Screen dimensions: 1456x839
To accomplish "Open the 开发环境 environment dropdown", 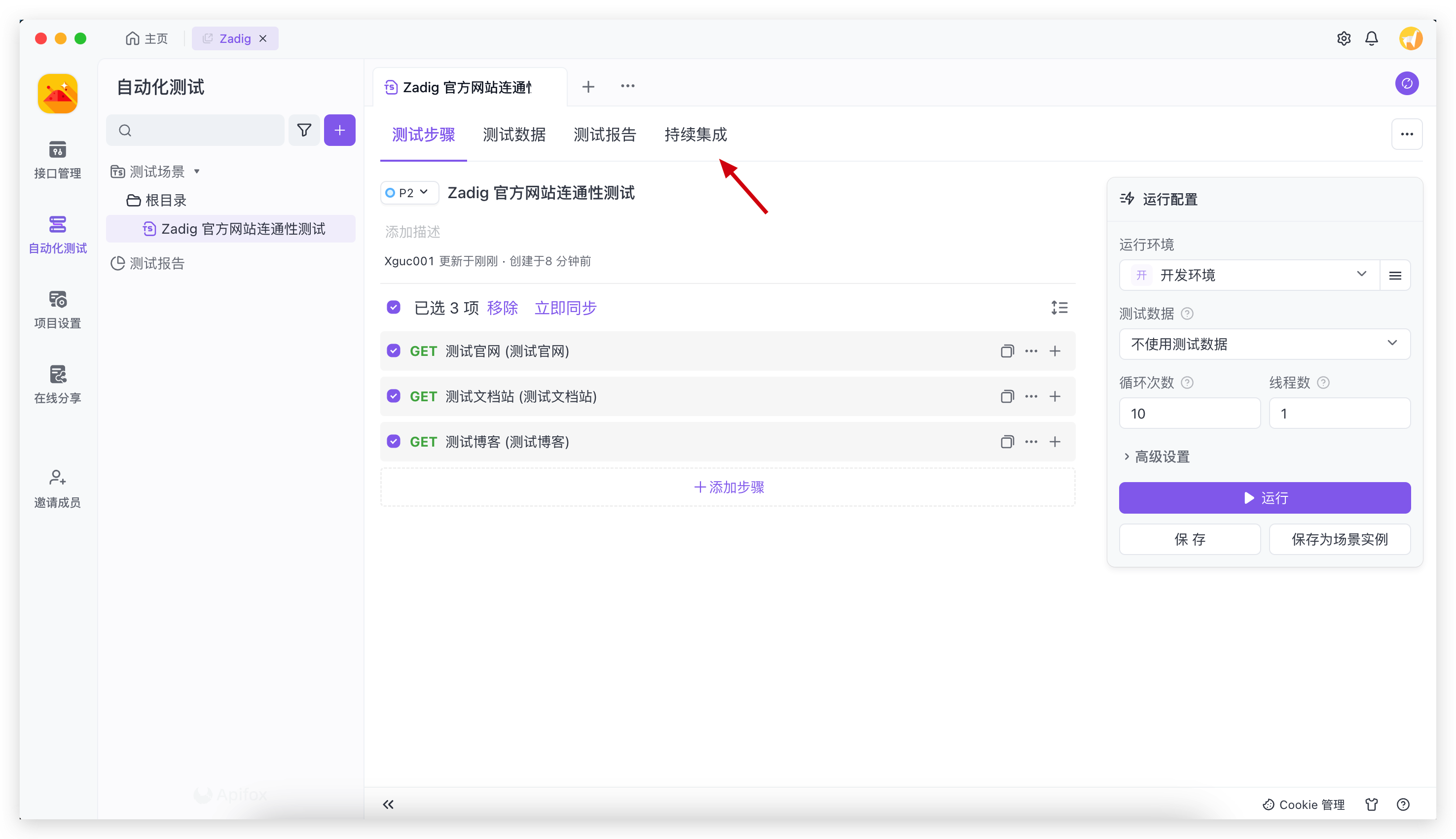I will point(1248,275).
